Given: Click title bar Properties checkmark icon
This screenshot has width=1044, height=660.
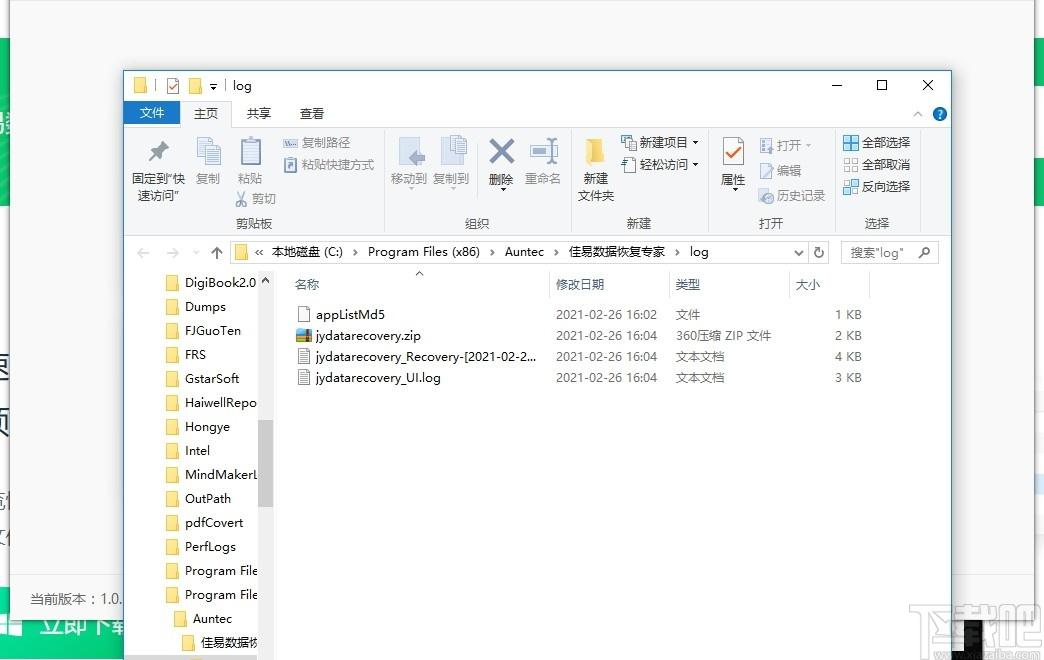Looking at the screenshot, I should point(173,85).
